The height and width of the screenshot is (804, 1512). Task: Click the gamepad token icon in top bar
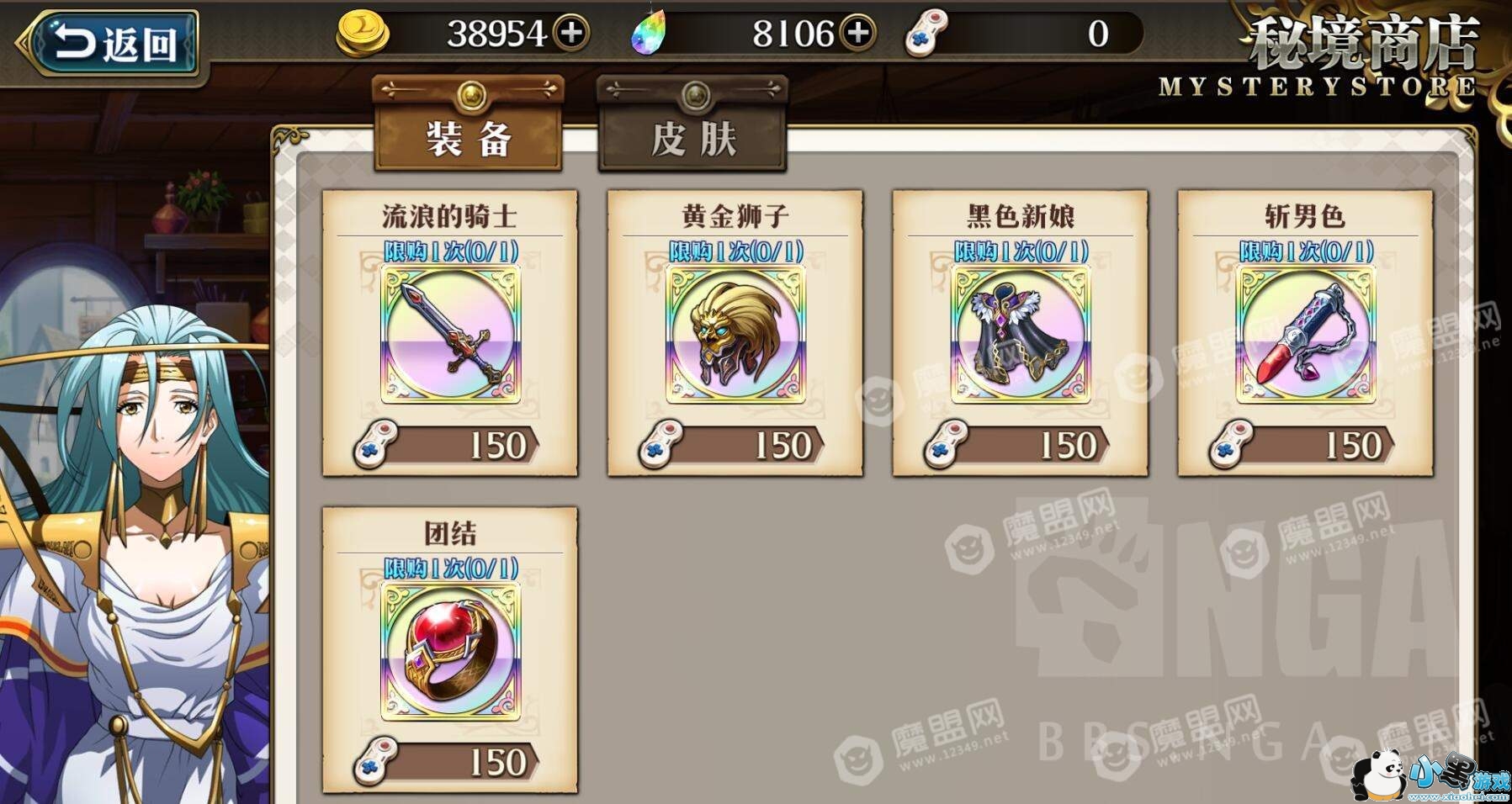(926, 34)
